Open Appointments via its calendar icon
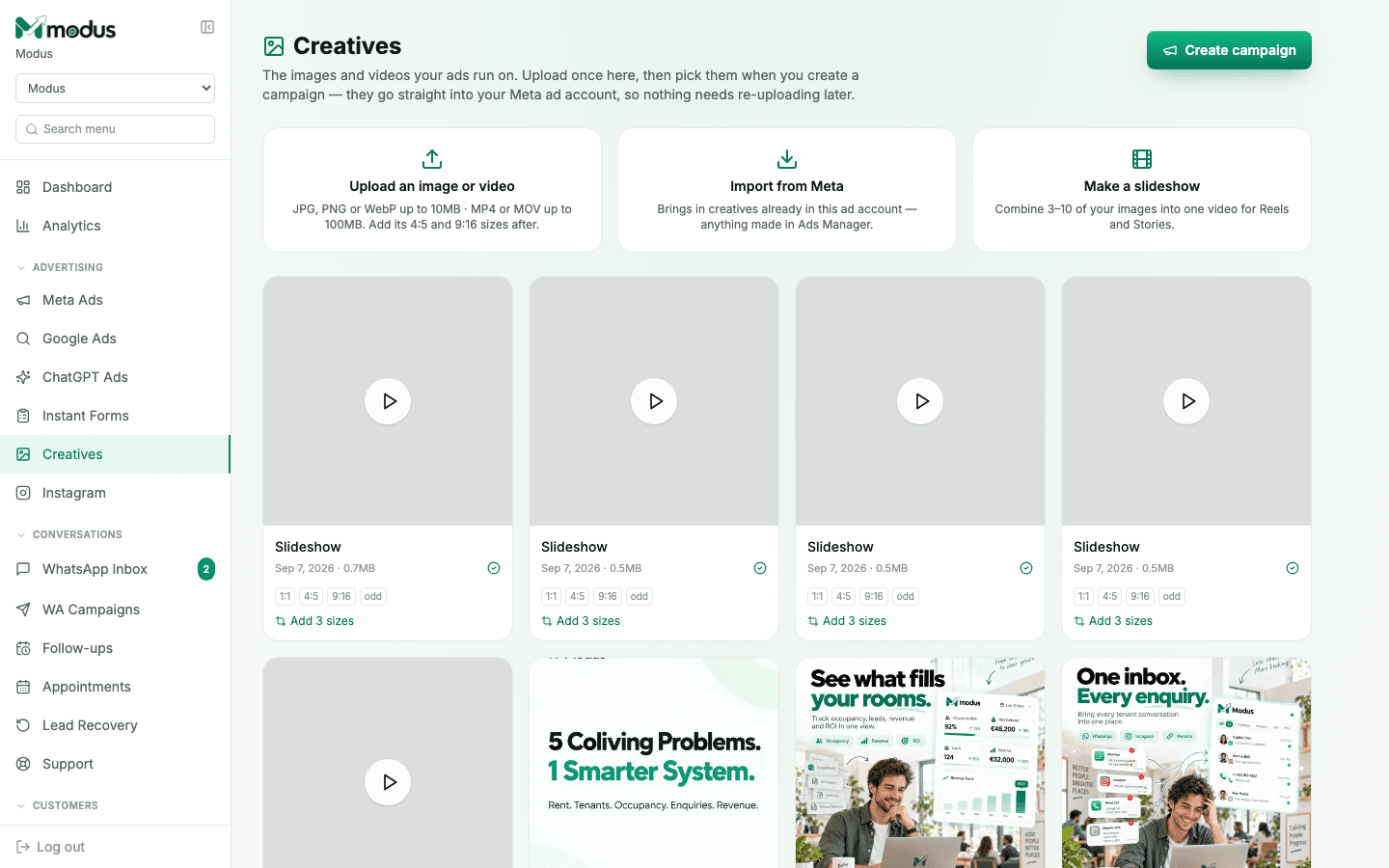The image size is (1389, 868). (23, 687)
